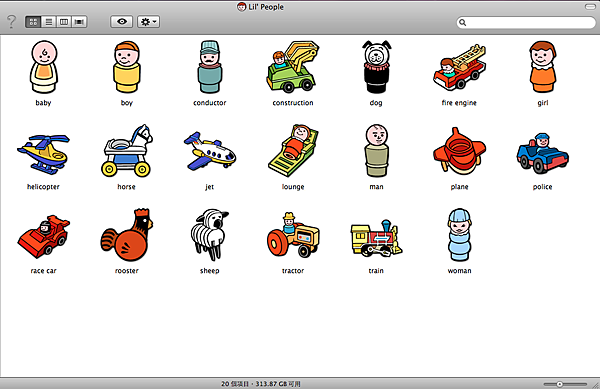
Task: Click the red plane icon
Action: click(459, 151)
